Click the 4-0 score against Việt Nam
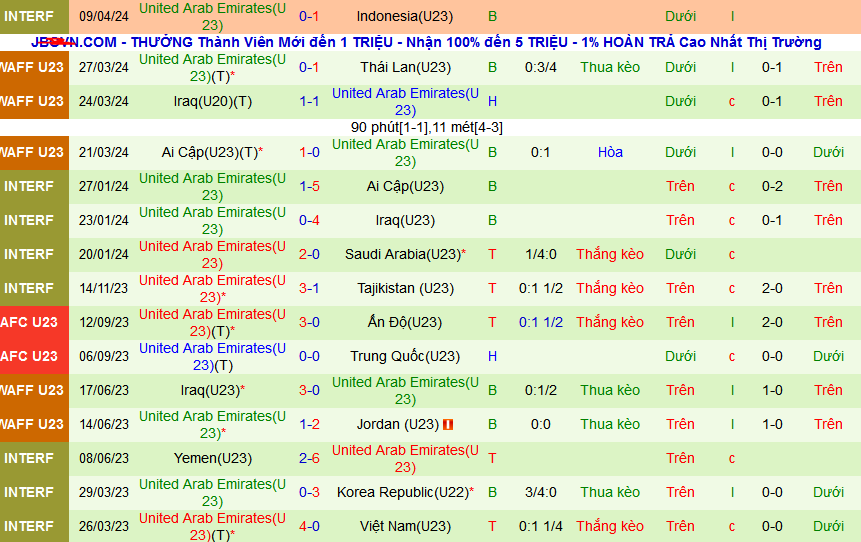The height and width of the screenshot is (542, 861). pyautogui.click(x=309, y=526)
